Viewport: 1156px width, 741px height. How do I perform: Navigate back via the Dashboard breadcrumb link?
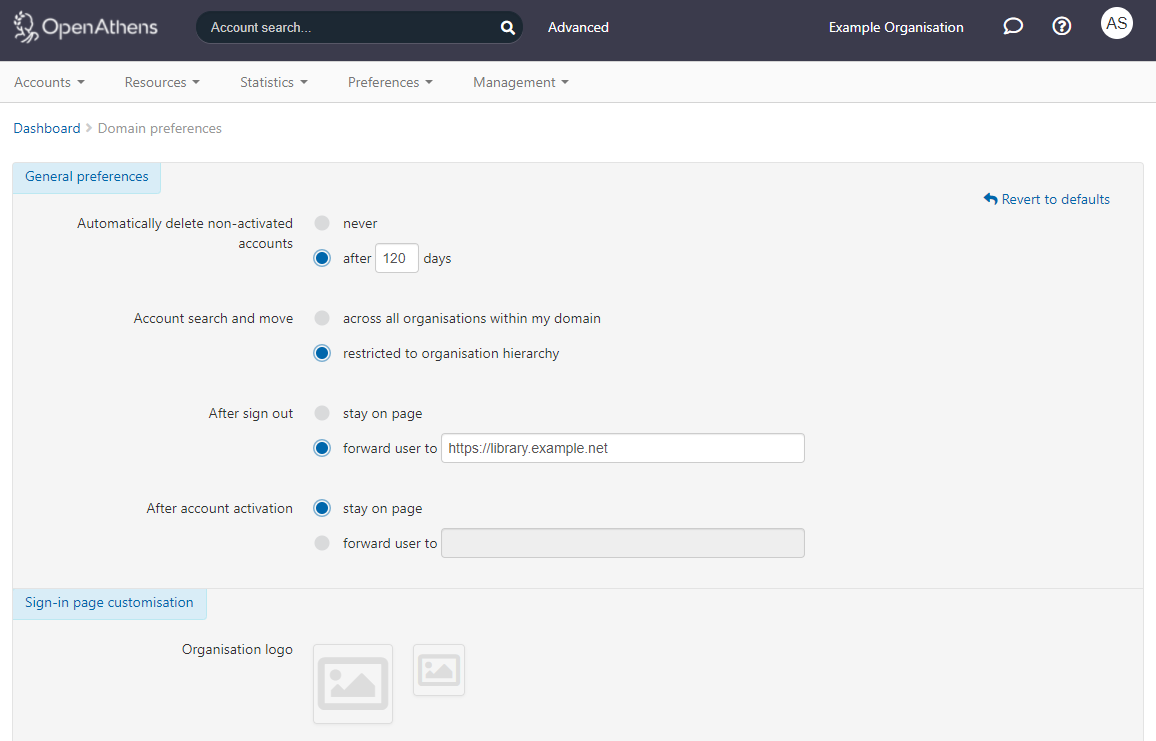[46, 128]
